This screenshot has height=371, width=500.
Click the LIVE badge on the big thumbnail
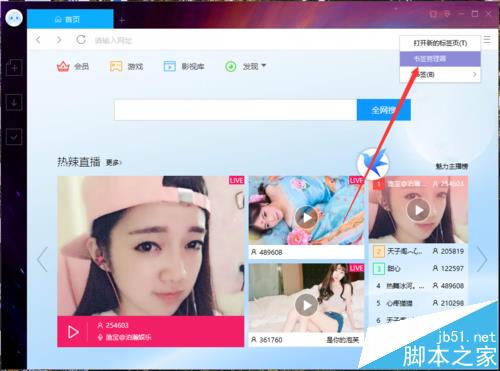[236, 180]
